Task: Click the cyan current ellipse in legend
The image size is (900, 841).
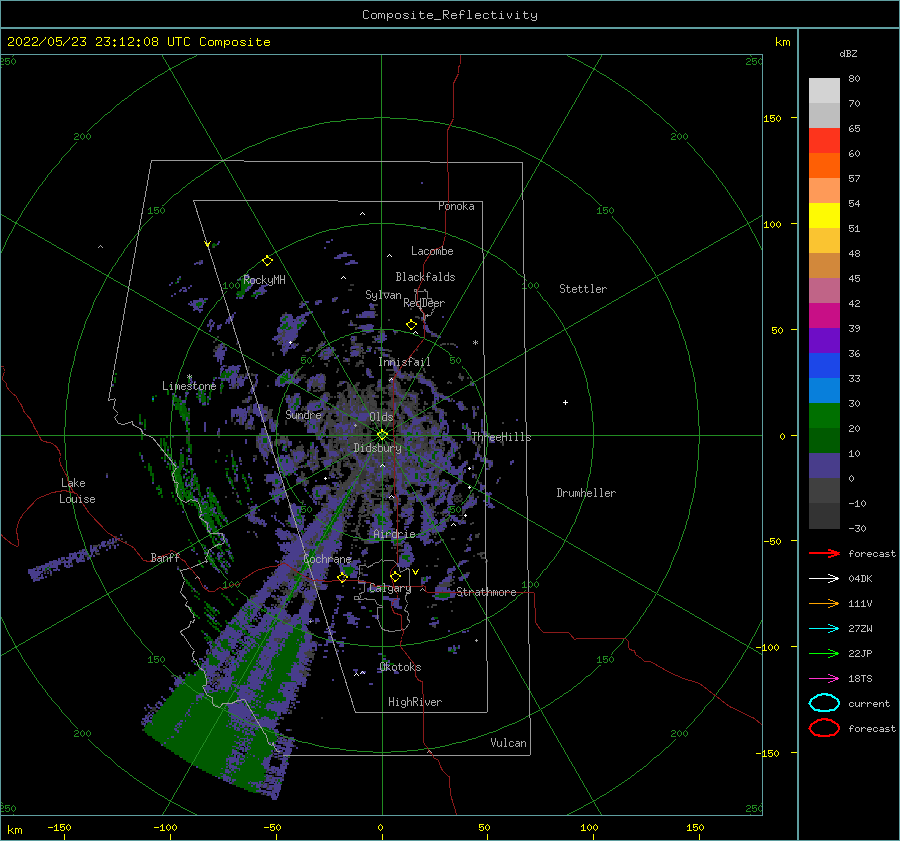Action: click(824, 703)
